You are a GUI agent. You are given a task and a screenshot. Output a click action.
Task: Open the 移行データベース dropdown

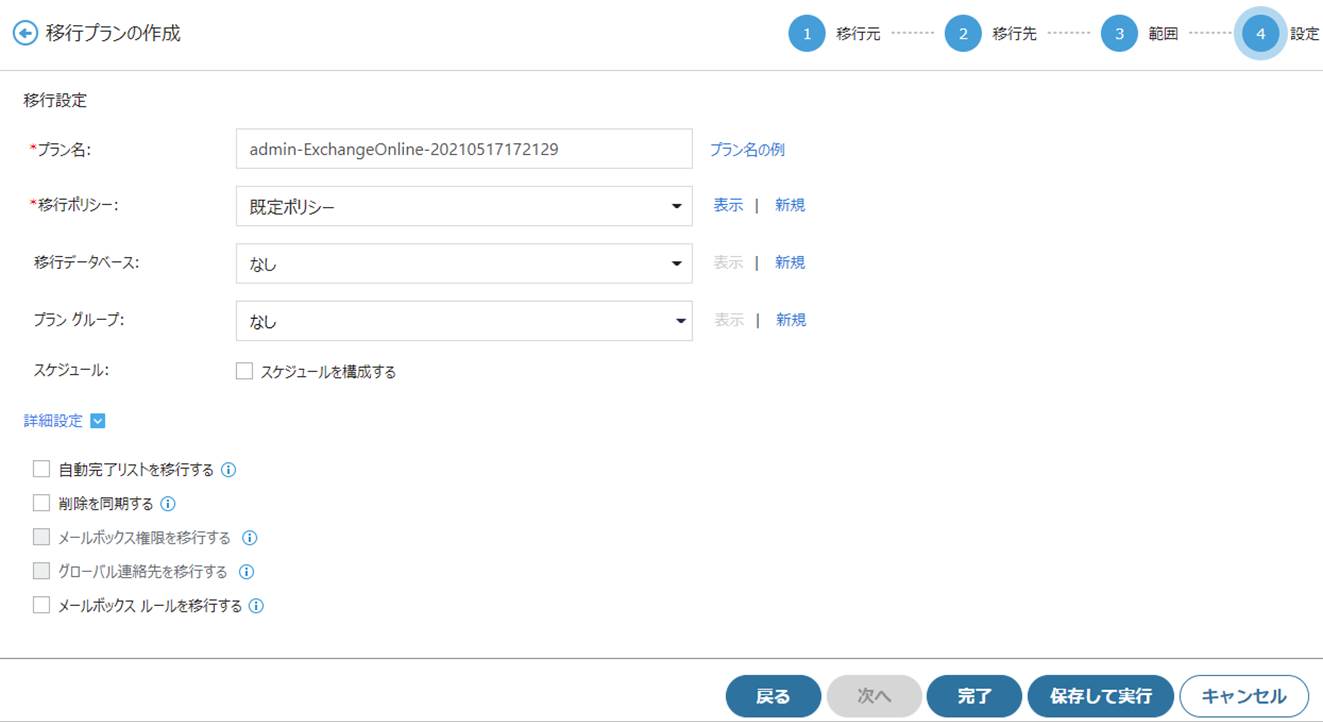coord(464,264)
